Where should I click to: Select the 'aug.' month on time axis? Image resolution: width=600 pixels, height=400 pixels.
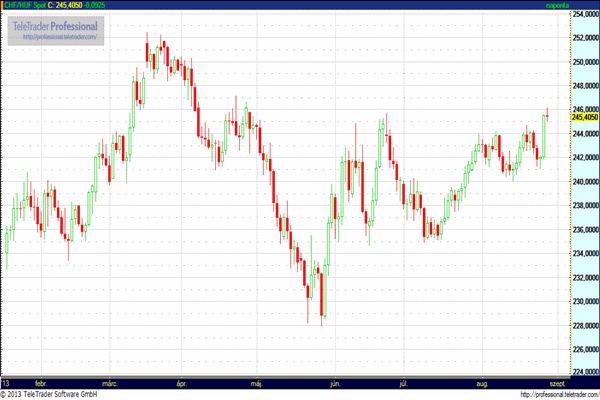(x=483, y=383)
